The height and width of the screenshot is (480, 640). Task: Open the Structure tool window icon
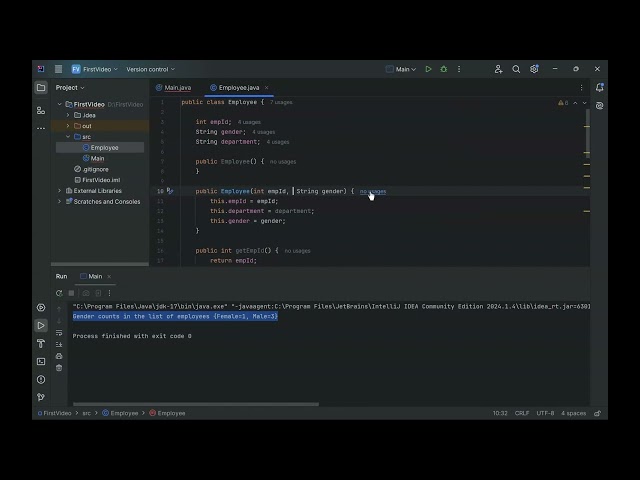click(x=41, y=110)
